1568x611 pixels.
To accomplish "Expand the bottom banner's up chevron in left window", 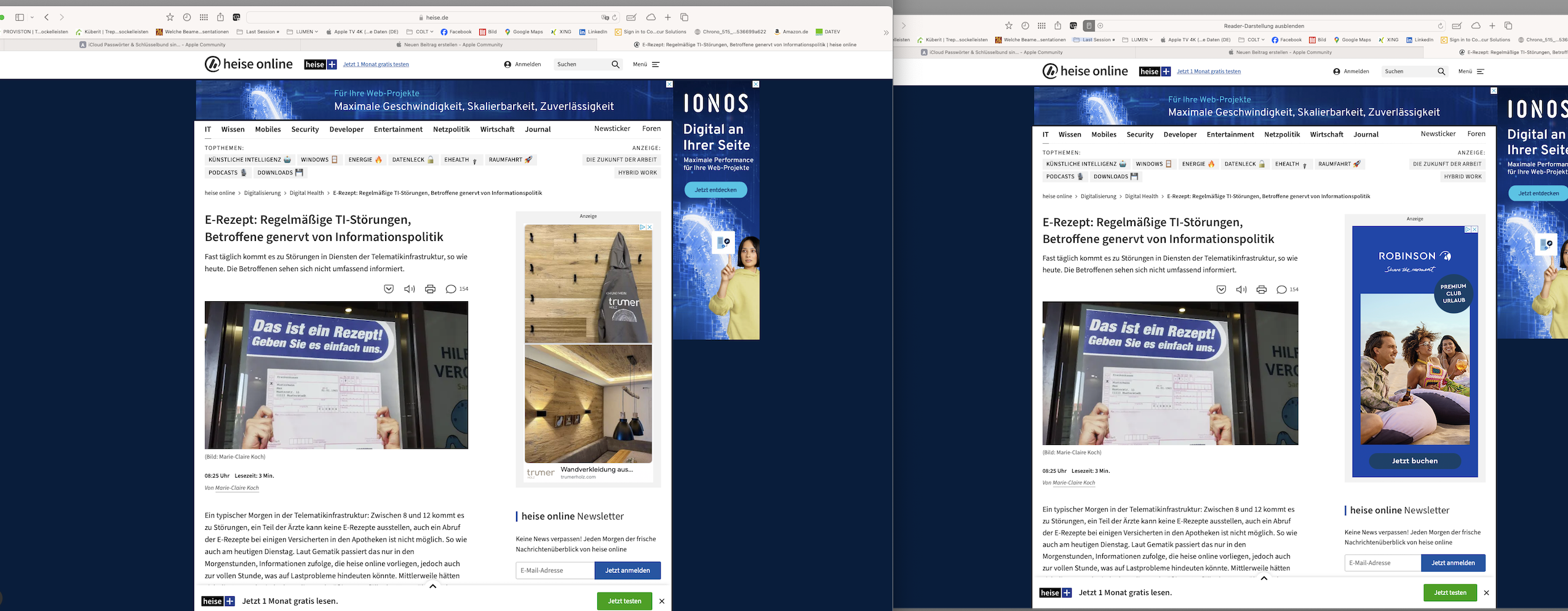I will 432,586.
